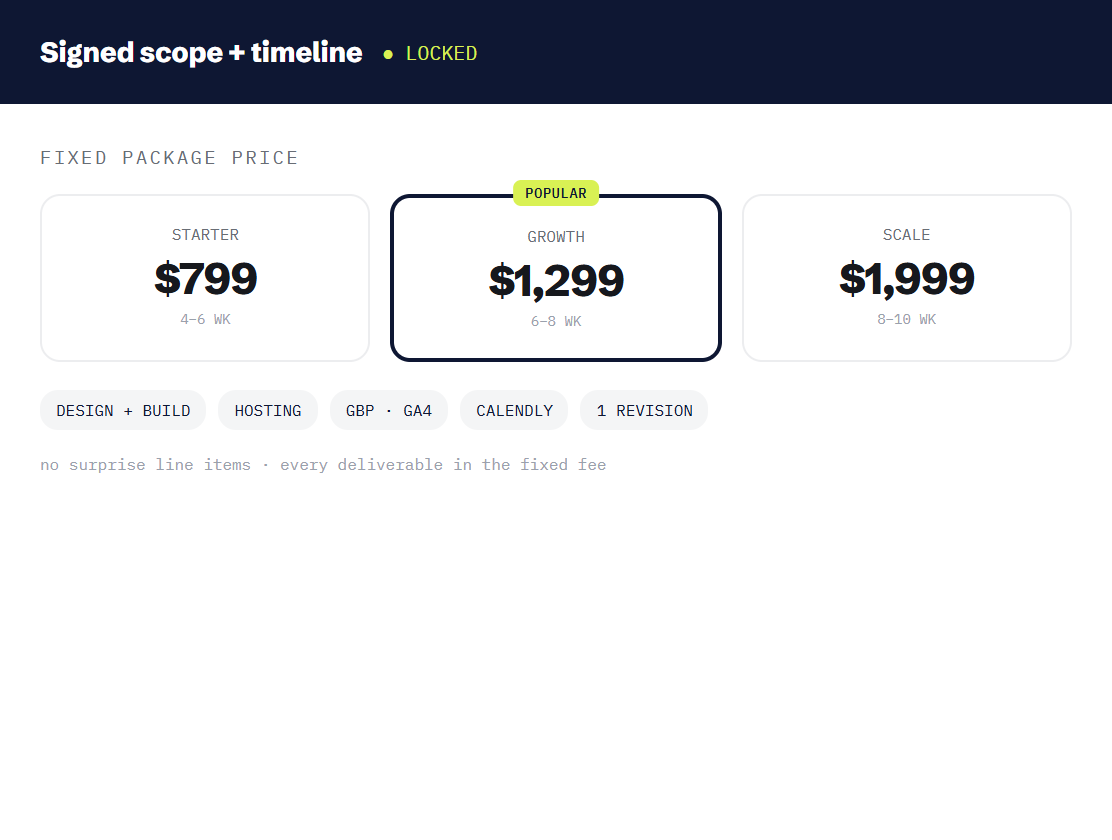Viewport: 1112px width, 840px height.
Task: Click the POPULAR badge
Action: 556,193
